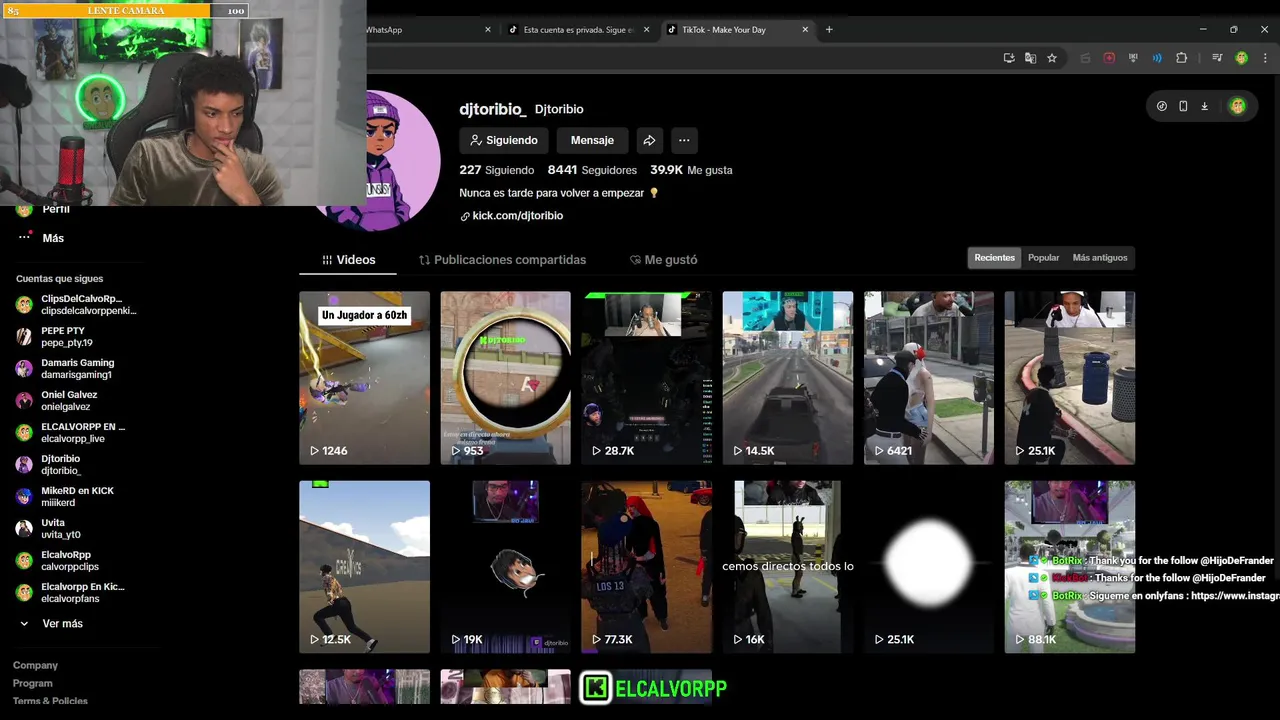This screenshot has width=1280, height=720.
Task: Click the Terms & Policies footer link
Action: pyautogui.click(x=50, y=701)
